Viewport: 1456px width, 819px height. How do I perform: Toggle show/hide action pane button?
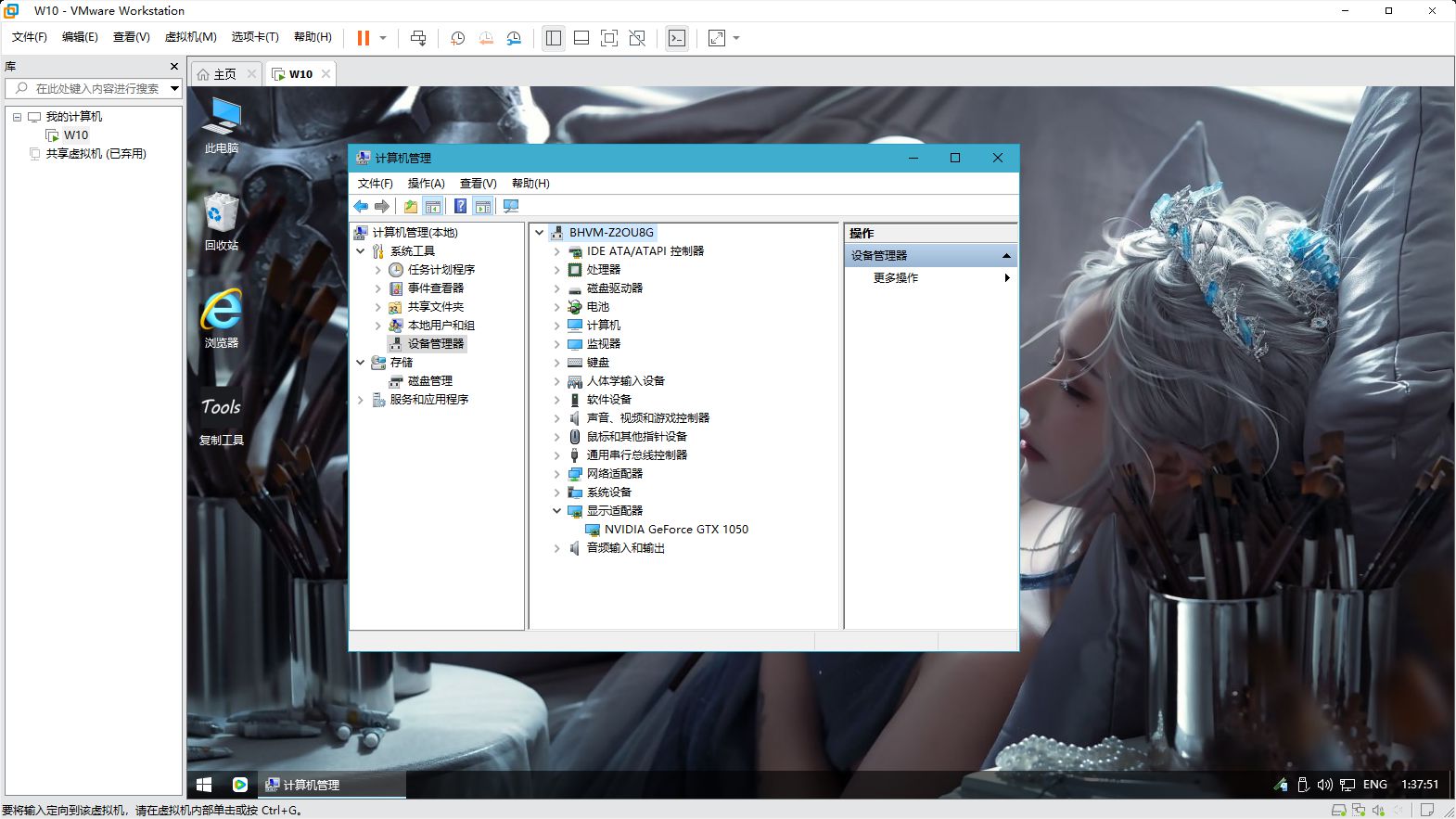click(x=483, y=206)
